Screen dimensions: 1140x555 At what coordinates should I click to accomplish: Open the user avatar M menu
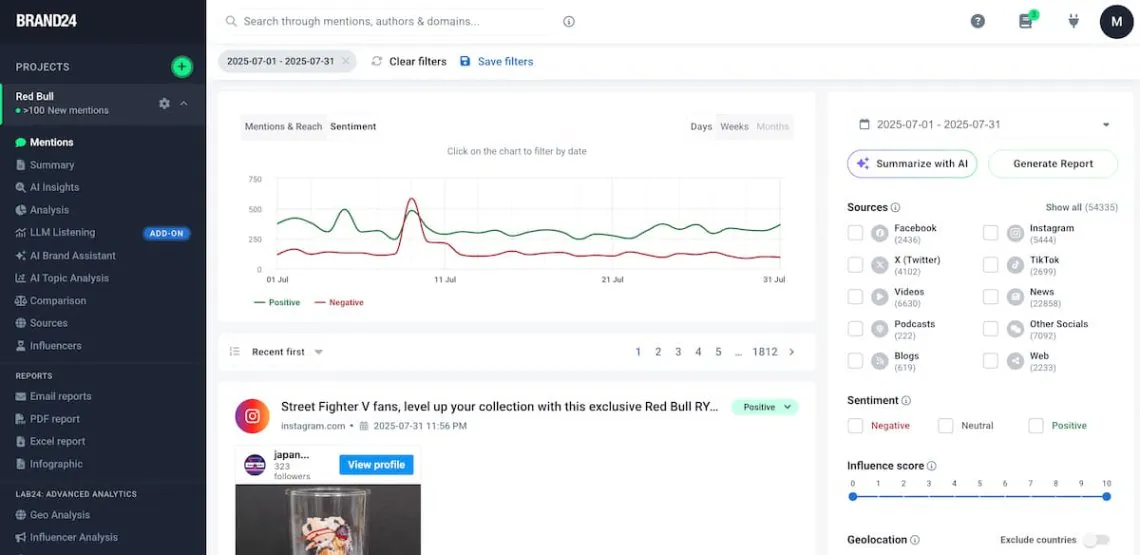point(1117,22)
